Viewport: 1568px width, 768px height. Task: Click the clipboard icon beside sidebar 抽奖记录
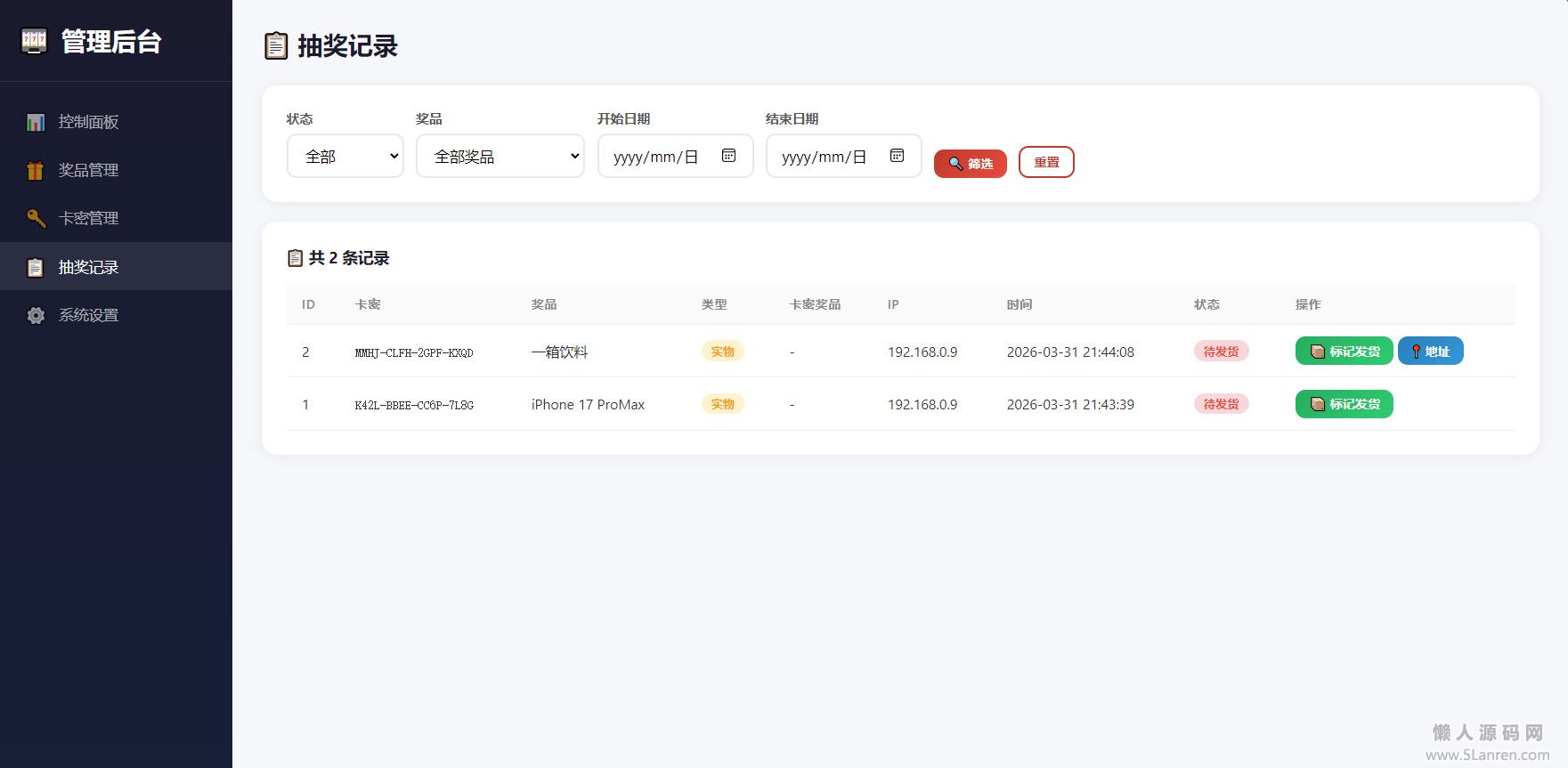pos(36,267)
